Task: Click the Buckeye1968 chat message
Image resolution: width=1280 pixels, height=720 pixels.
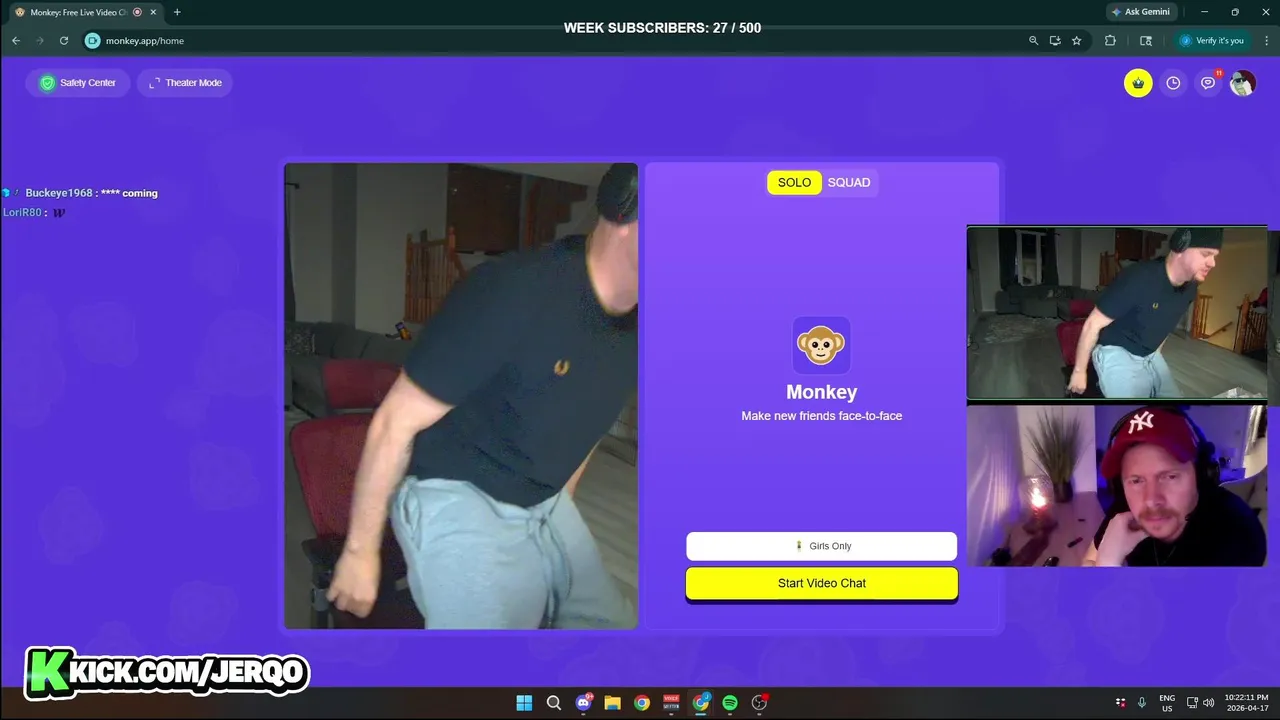Action: tap(80, 193)
